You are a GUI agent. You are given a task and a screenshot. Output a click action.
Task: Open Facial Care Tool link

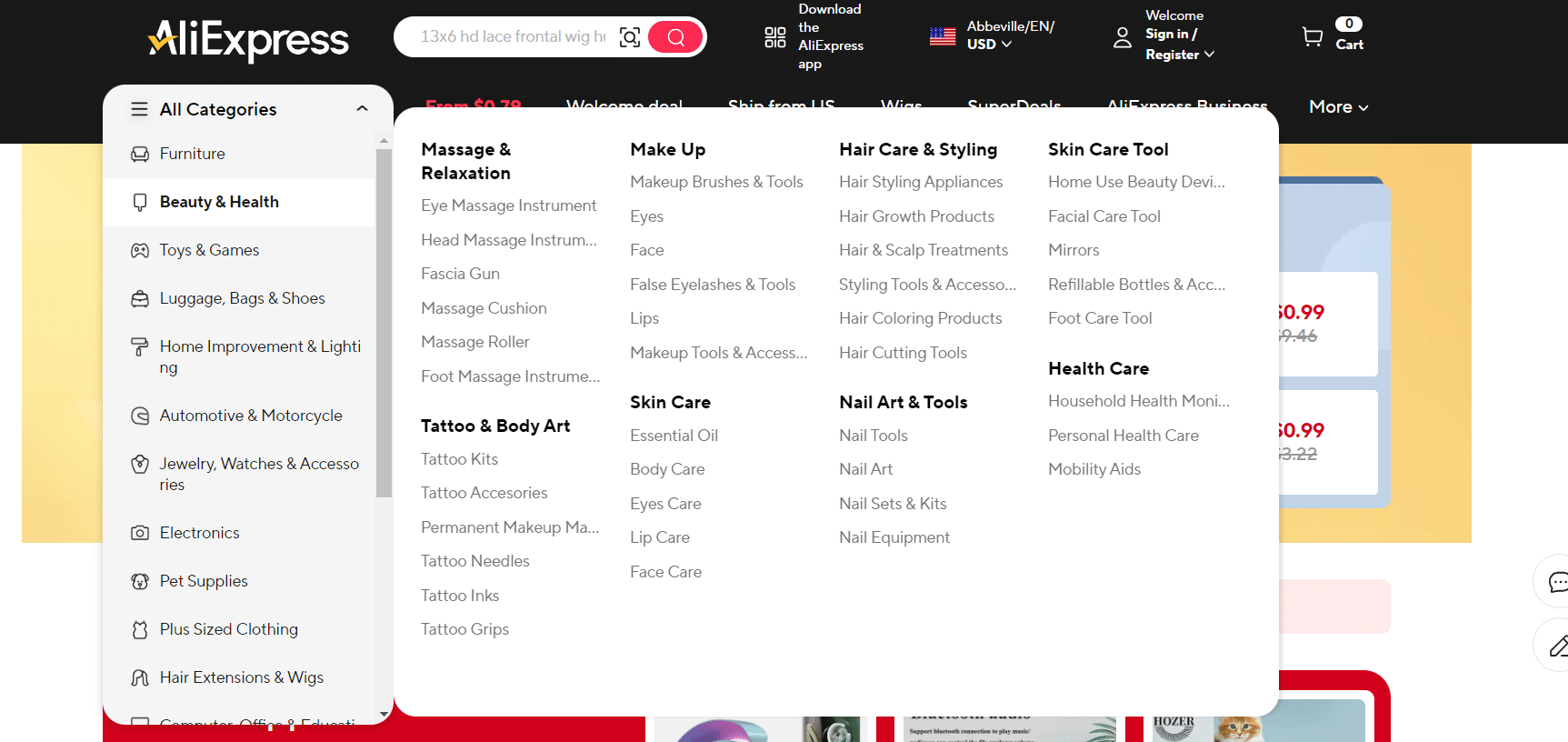[x=1104, y=216]
